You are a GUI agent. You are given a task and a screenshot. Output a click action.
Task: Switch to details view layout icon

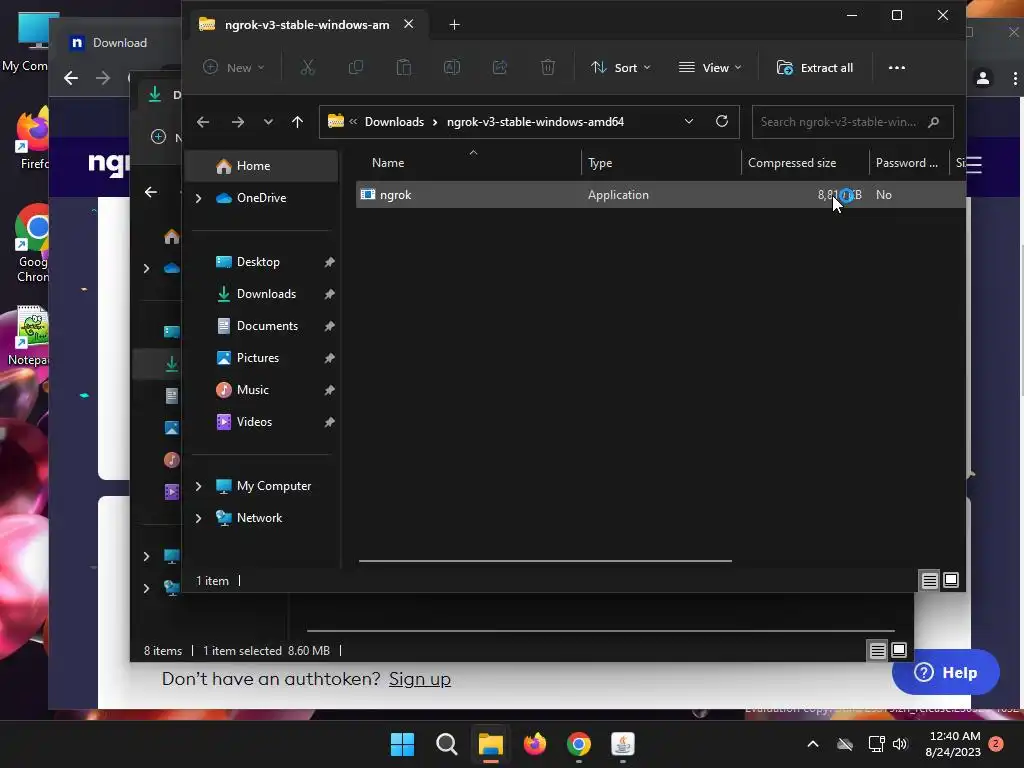930,580
